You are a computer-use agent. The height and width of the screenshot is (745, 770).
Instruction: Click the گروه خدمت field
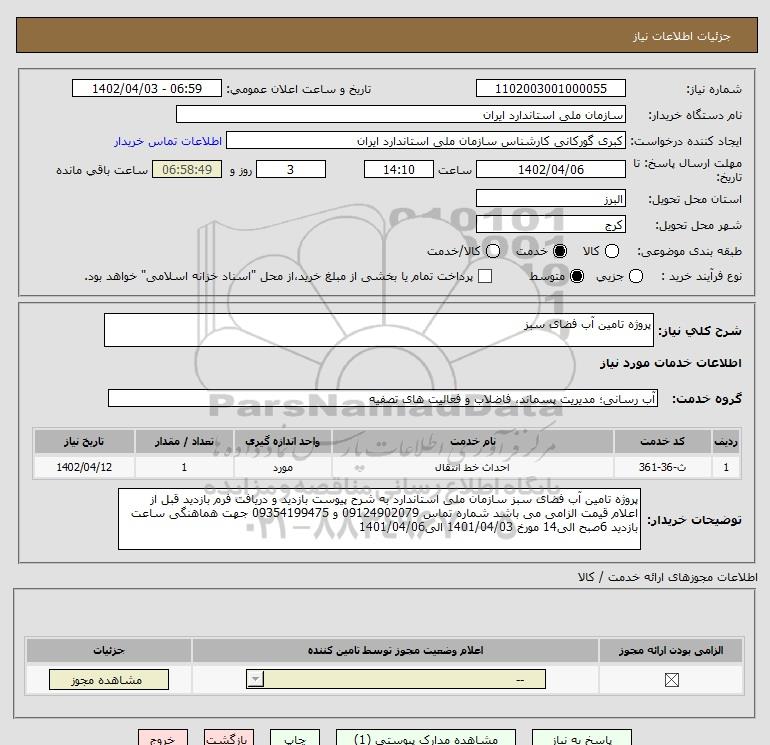tap(383, 398)
